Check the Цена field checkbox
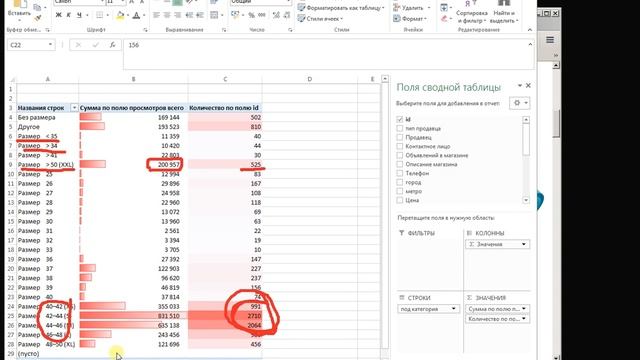Image resolution: width=640 pixels, height=360 pixels. 400,200
